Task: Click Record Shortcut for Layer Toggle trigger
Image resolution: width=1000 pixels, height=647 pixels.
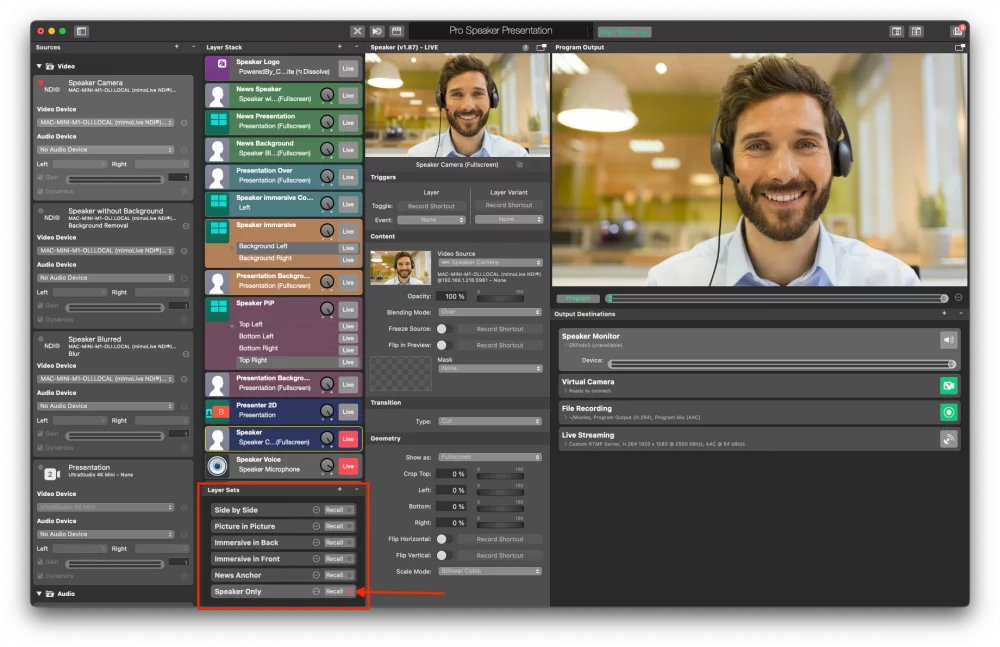Action: point(432,206)
